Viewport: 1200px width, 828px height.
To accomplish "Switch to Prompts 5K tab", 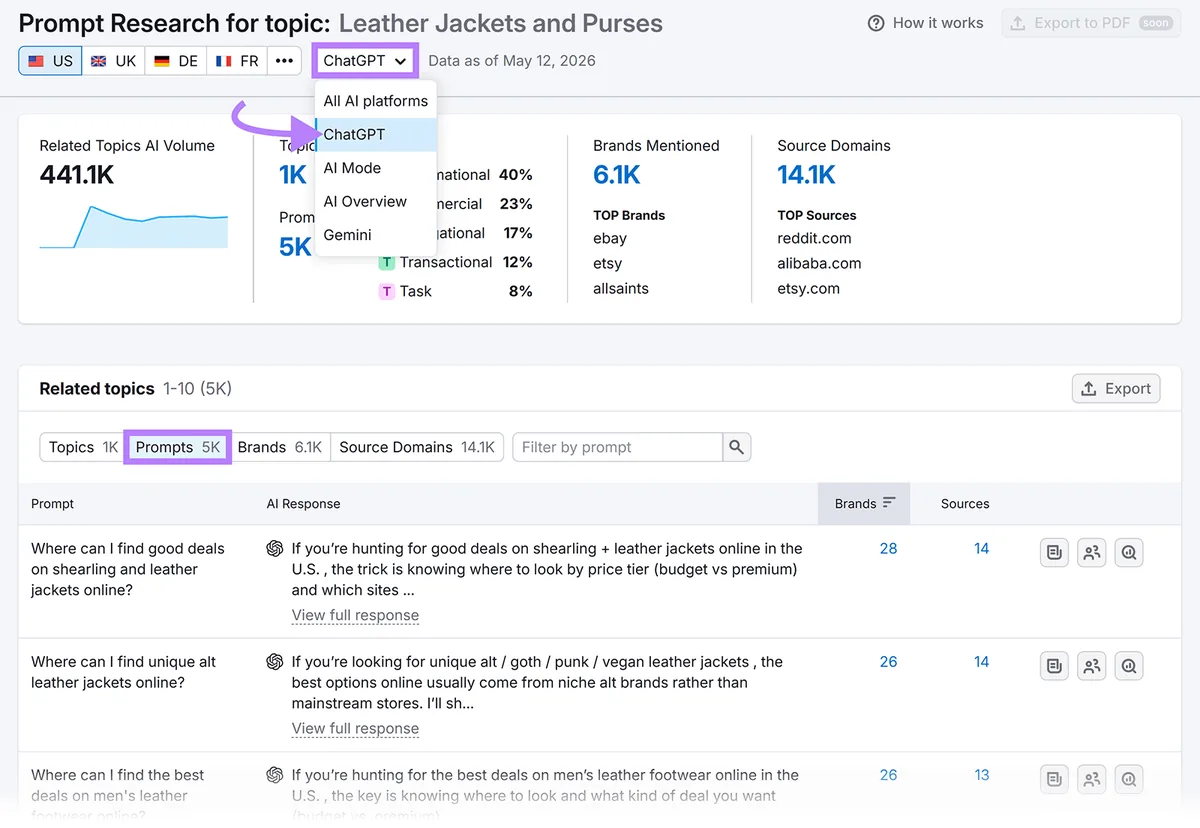I will [x=177, y=447].
